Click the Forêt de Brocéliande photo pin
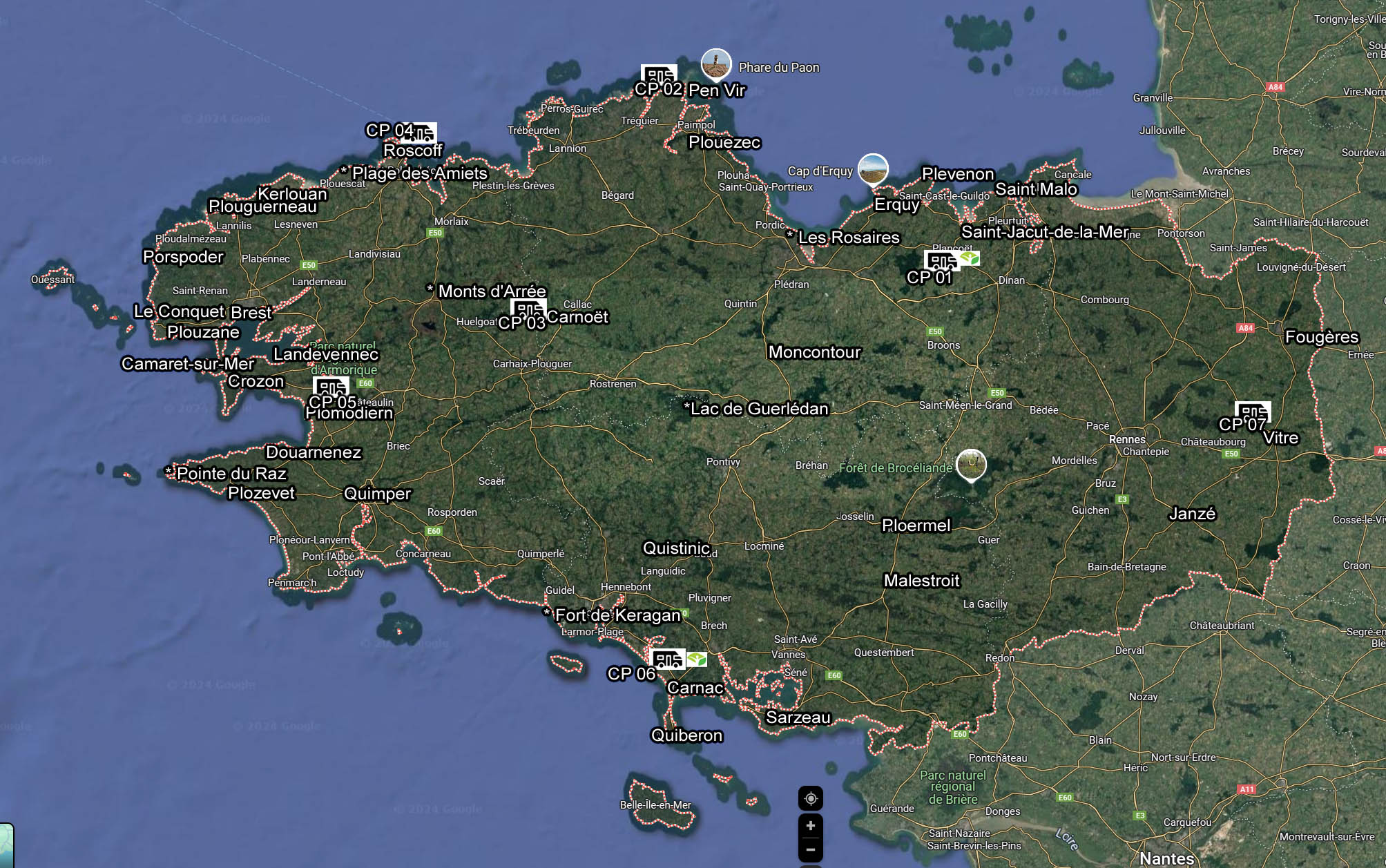 tap(971, 463)
